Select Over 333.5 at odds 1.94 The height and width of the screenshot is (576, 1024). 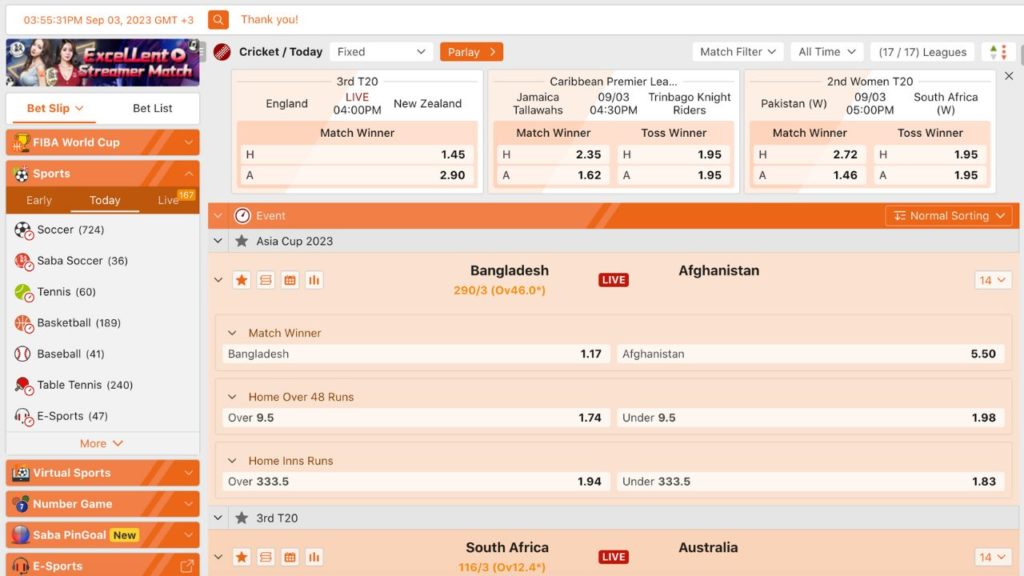pos(415,482)
